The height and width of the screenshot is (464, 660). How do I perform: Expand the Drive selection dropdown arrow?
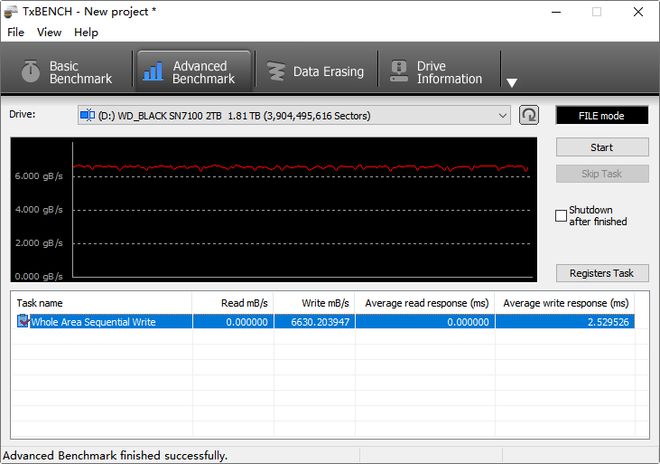(502, 115)
